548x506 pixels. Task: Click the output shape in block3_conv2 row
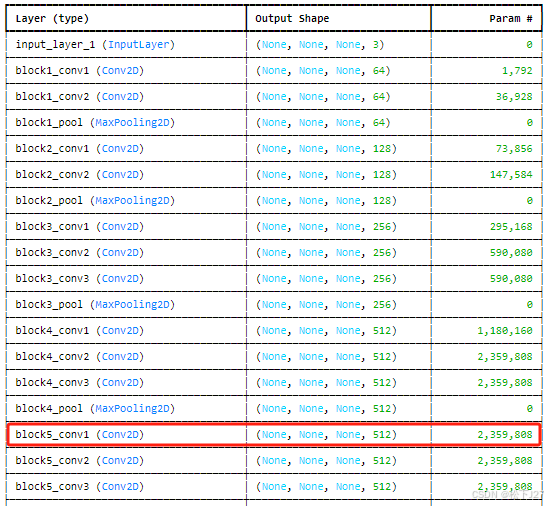click(326, 253)
